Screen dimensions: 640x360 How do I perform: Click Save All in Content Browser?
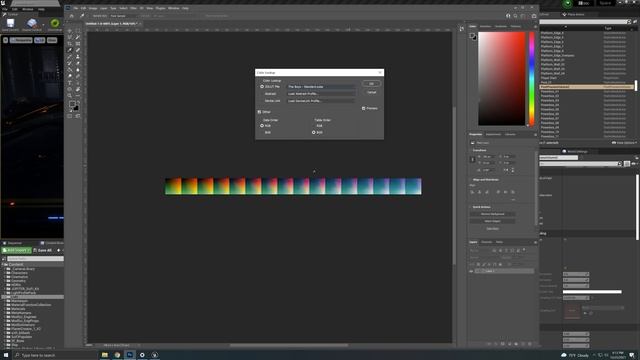click(x=42, y=250)
